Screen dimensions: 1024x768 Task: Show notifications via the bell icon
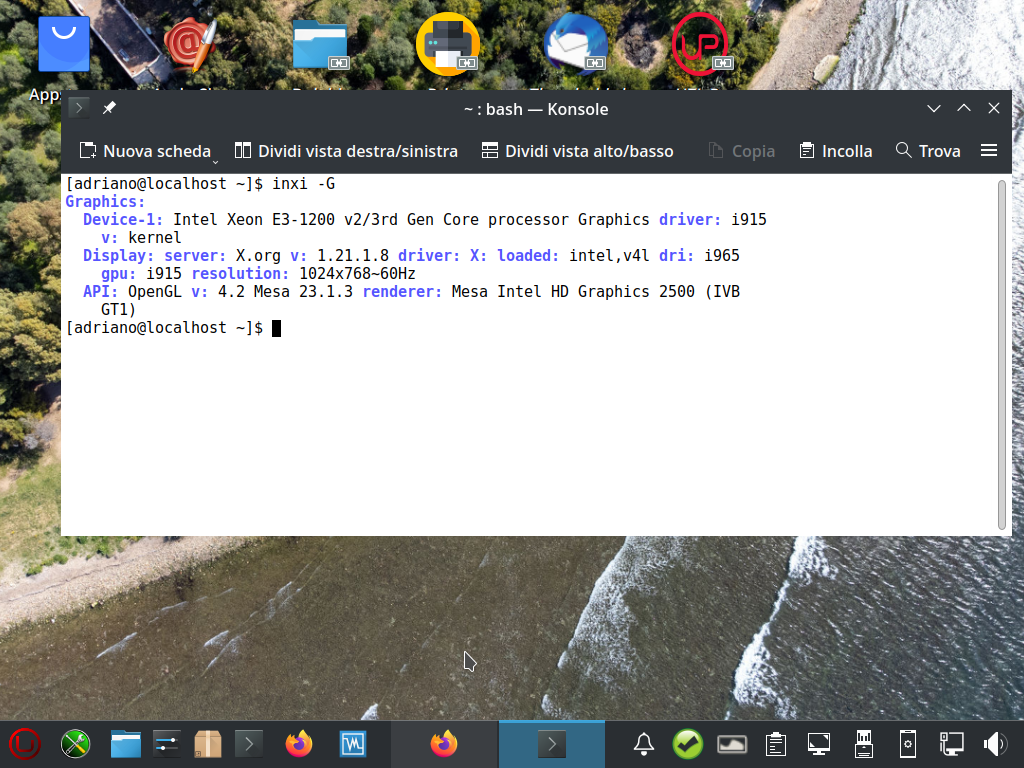[644, 744]
